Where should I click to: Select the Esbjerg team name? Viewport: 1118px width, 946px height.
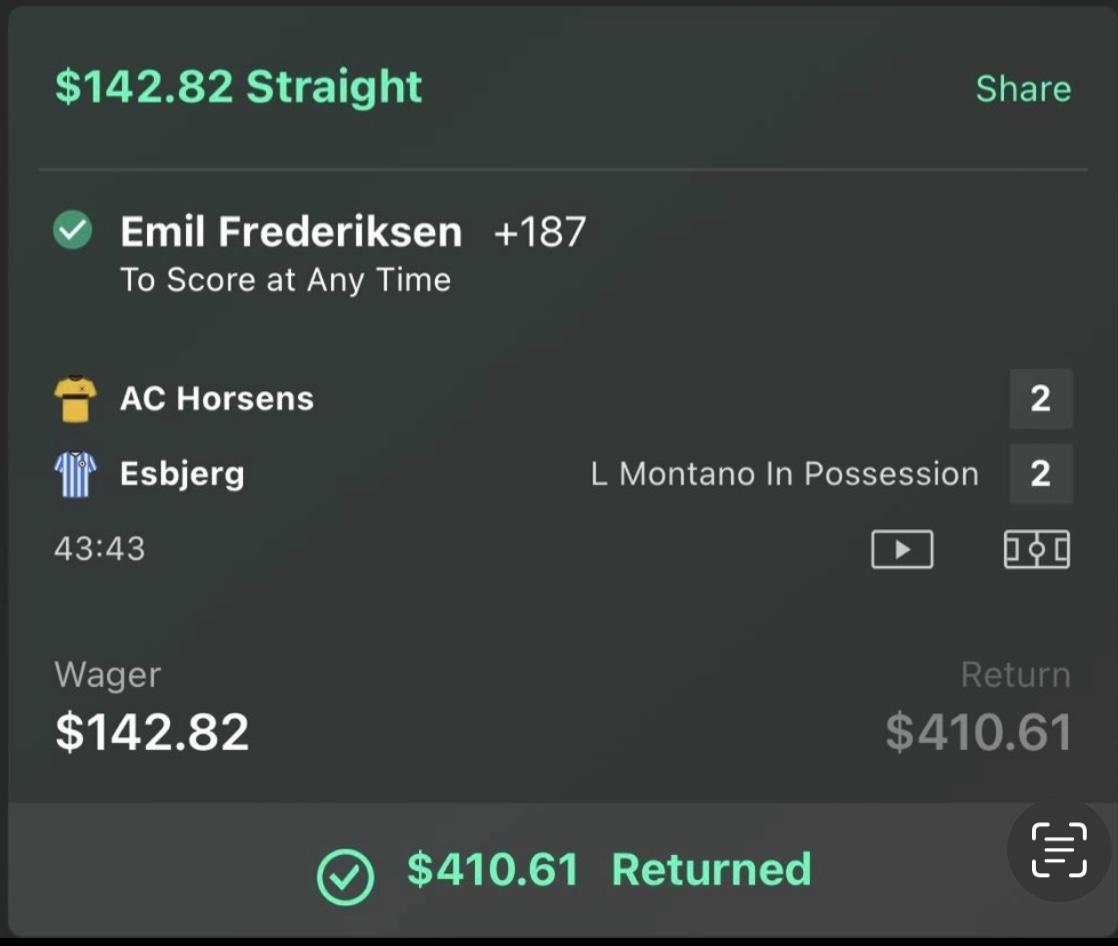[x=182, y=474]
